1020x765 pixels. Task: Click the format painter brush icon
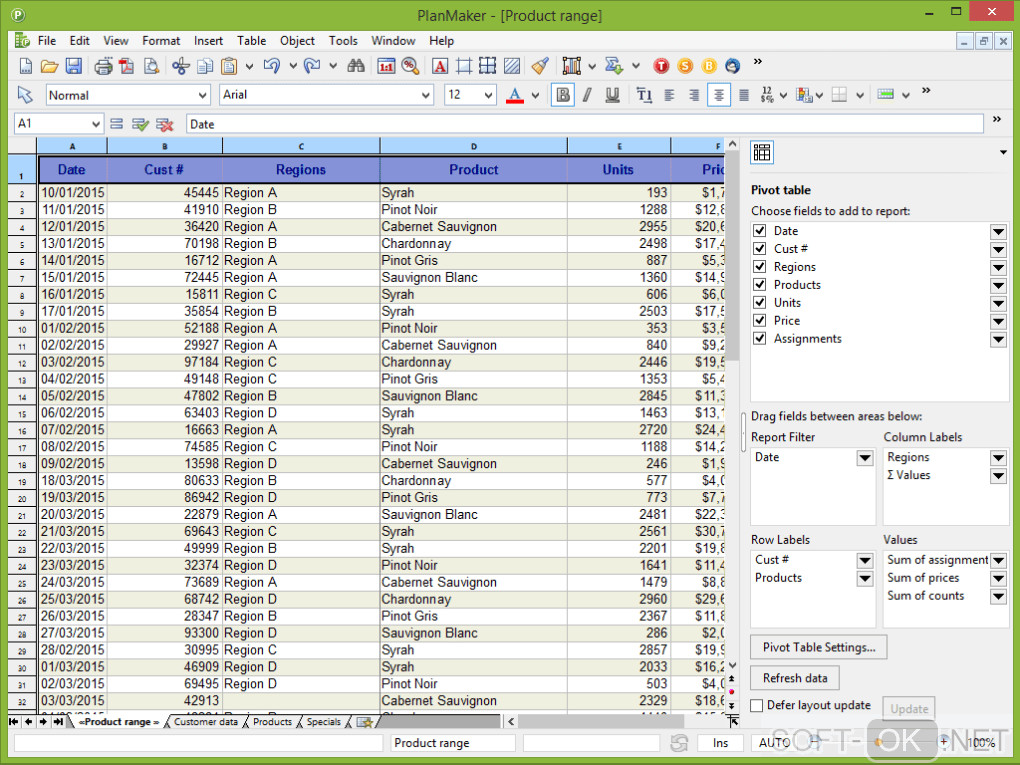pos(540,67)
